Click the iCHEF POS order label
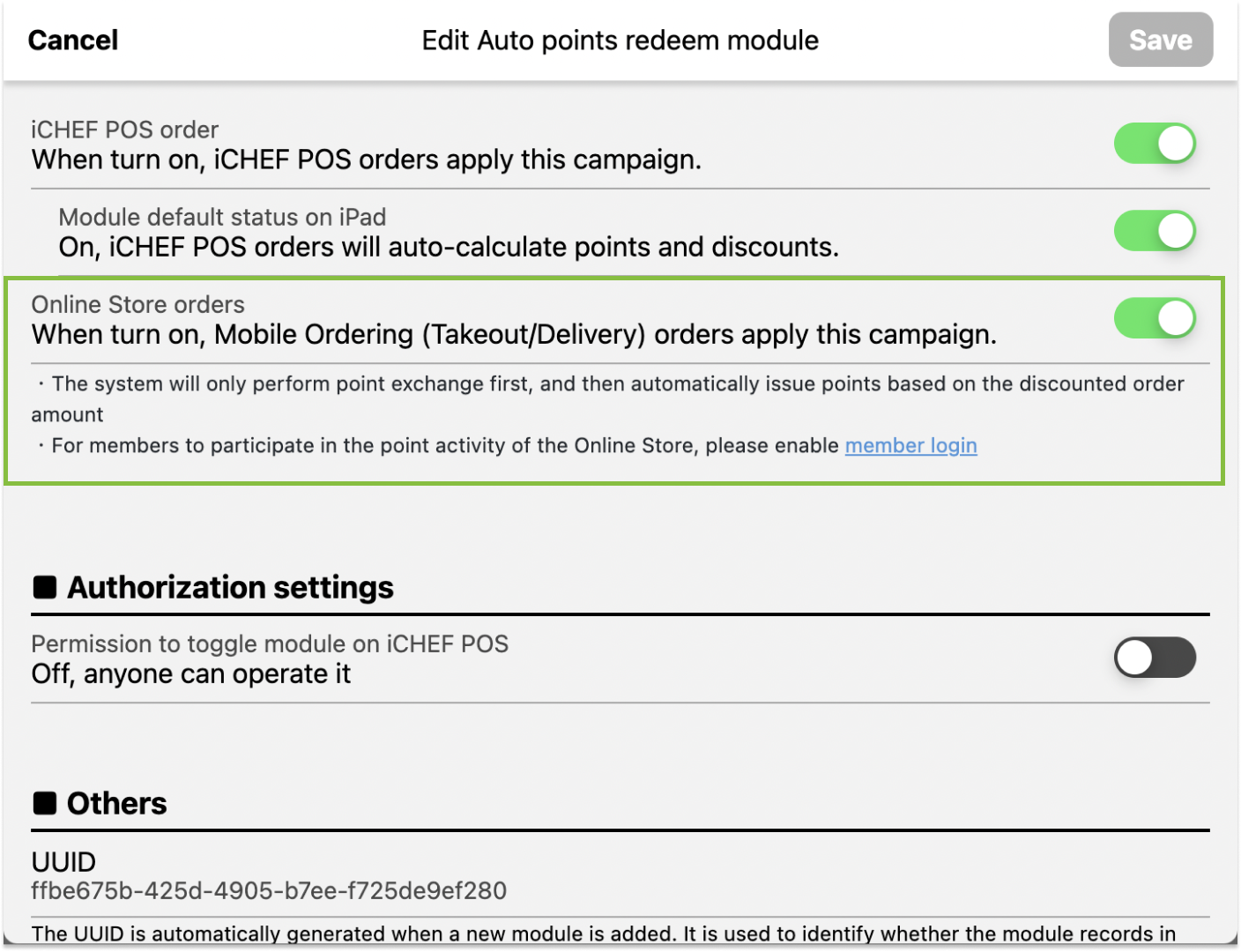This screenshot has width=1241, height=952. [124, 130]
